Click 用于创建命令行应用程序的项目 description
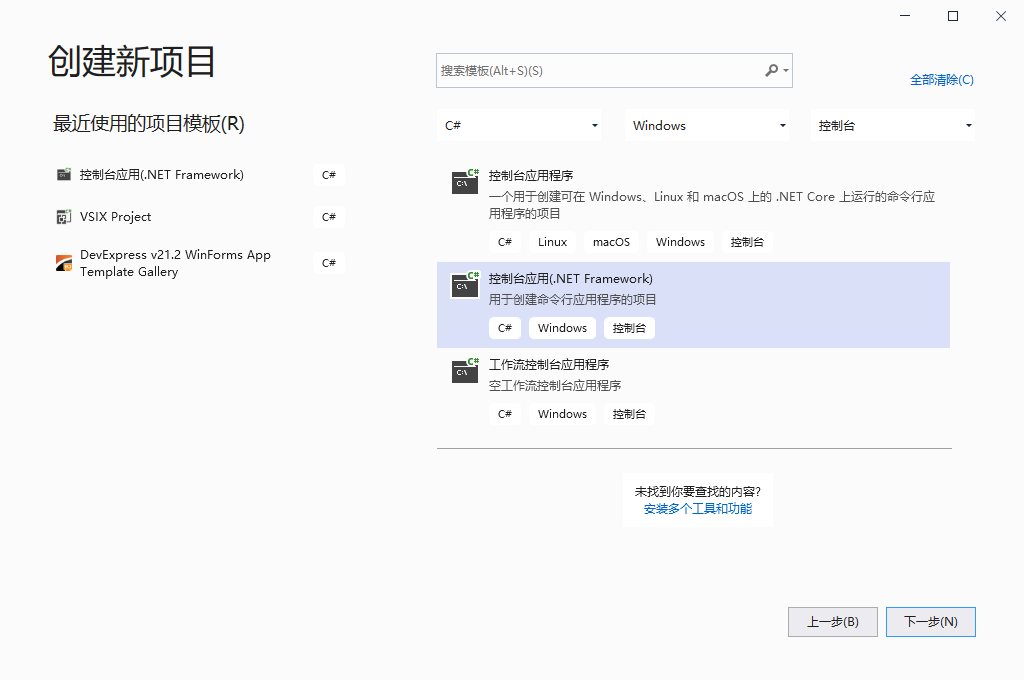This screenshot has width=1024, height=680. [573, 300]
